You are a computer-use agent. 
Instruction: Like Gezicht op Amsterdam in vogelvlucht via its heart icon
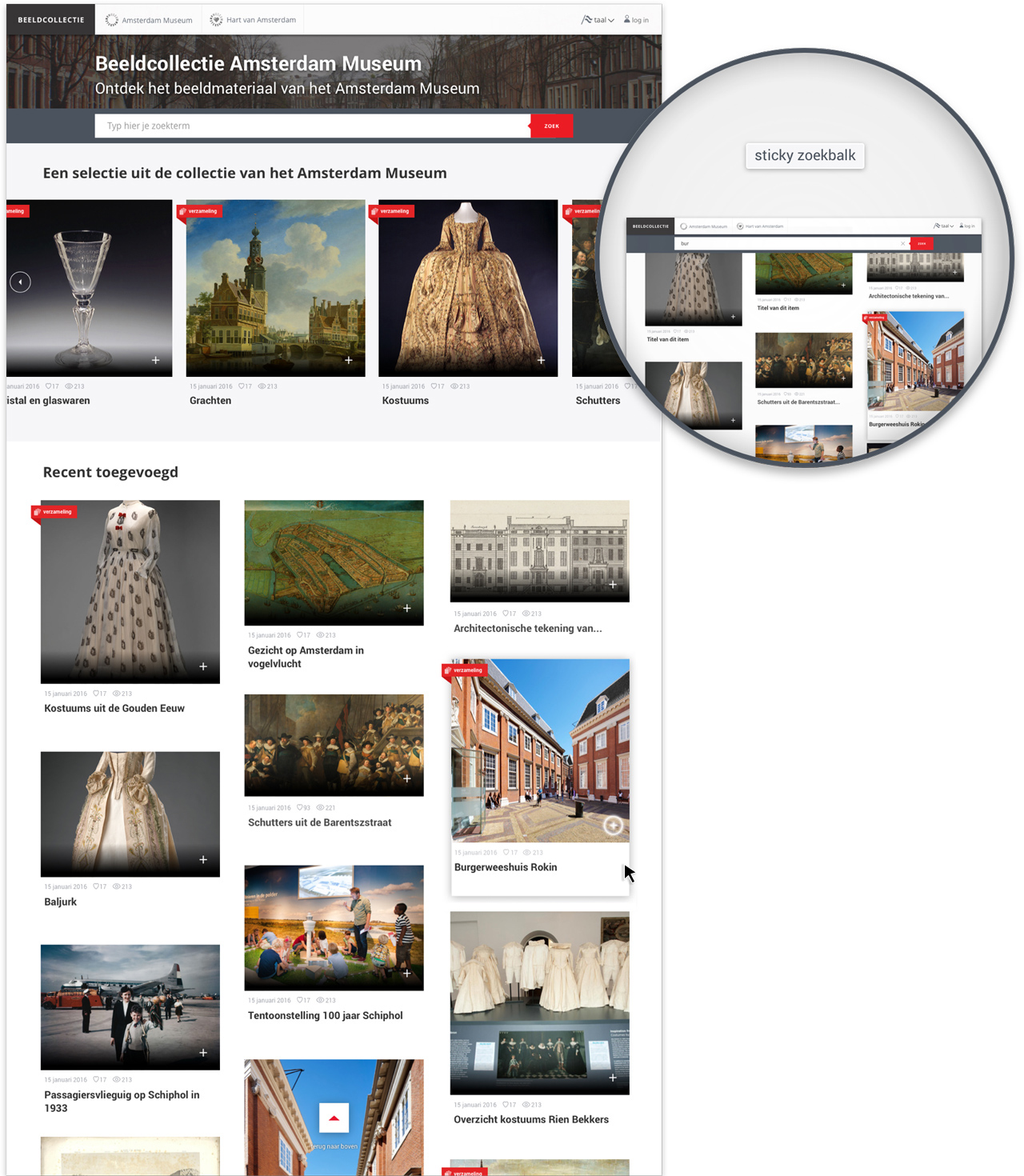tap(300, 635)
